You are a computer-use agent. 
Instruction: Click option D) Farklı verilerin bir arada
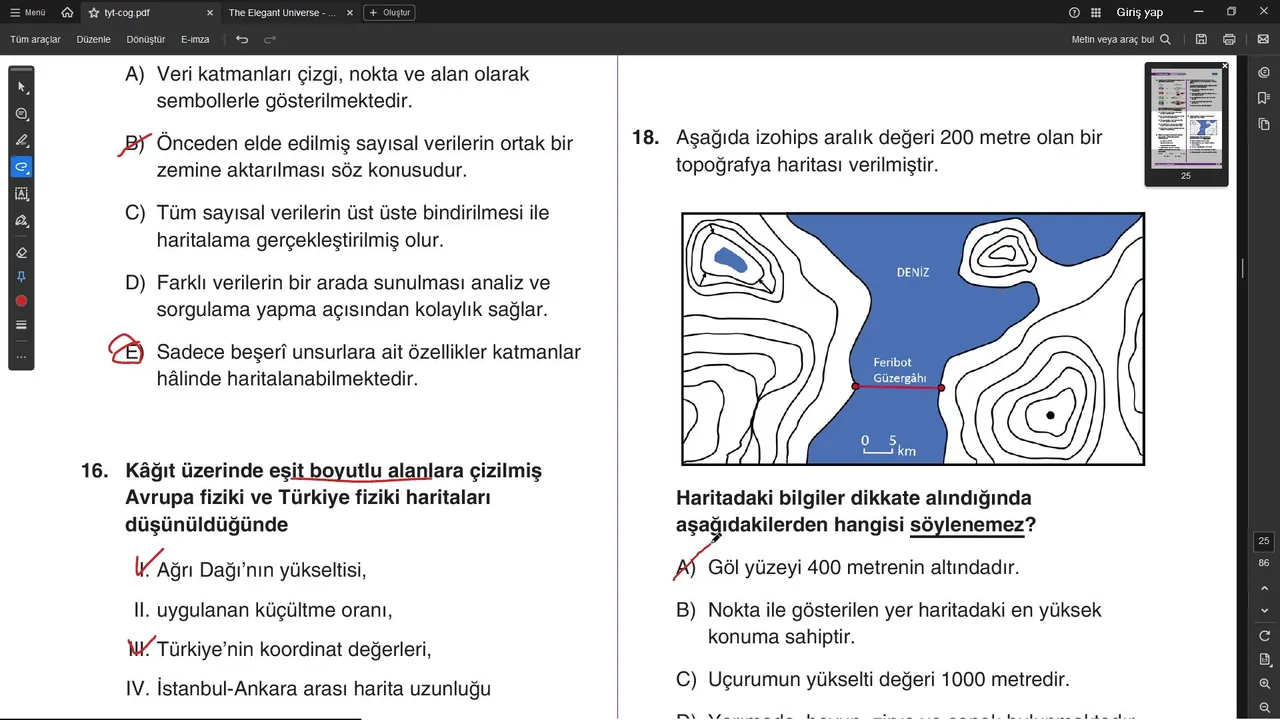click(x=337, y=296)
